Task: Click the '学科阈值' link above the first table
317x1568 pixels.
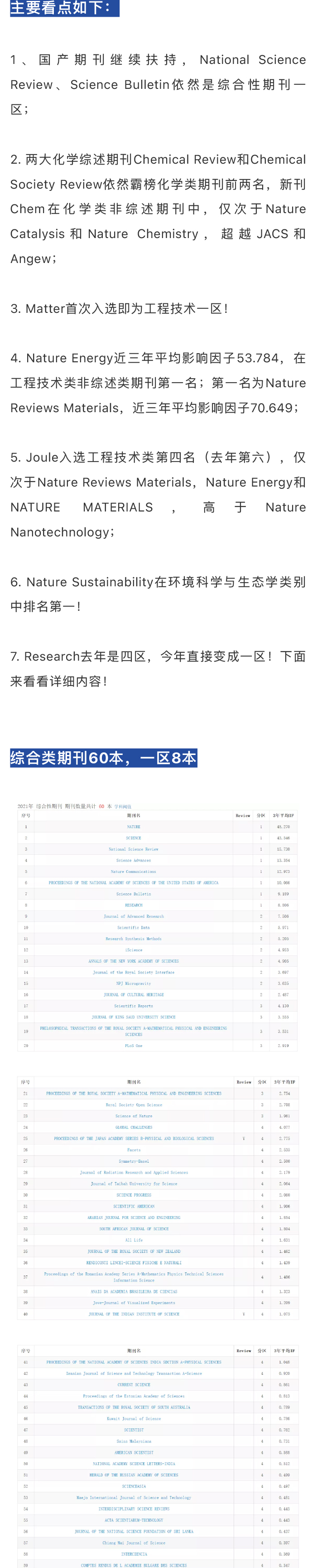Action: tap(123, 806)
